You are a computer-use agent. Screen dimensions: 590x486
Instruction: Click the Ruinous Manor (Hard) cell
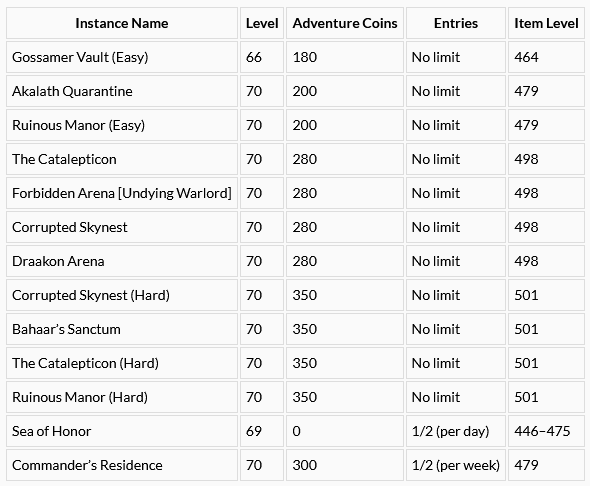[122, 397]
